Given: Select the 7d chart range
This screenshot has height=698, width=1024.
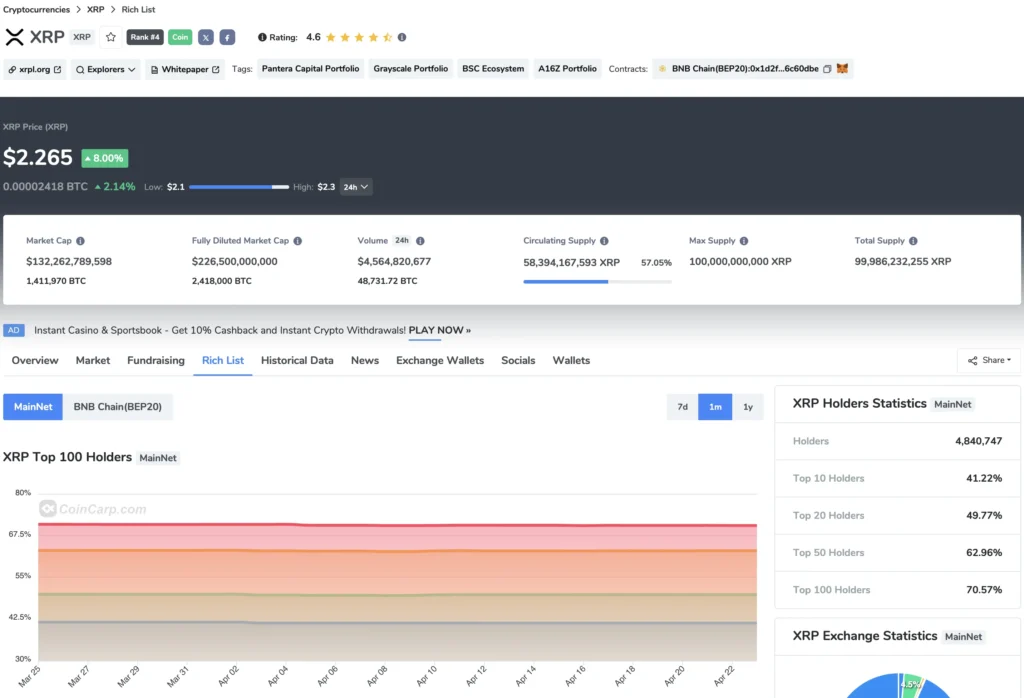Looking at the screenshot, I should click(x=682, y=407).
